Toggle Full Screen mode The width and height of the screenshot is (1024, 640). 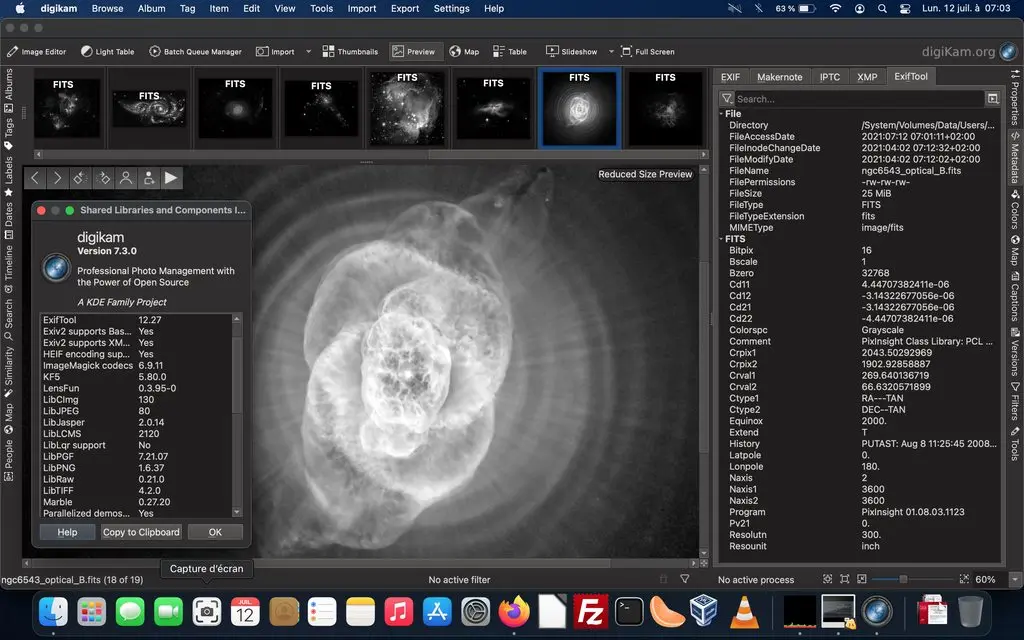[648, 52]
